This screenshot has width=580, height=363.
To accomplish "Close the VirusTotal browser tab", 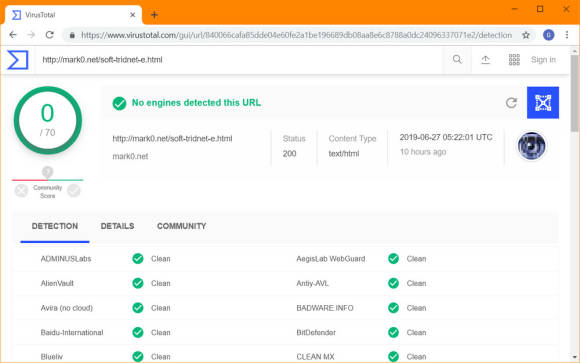I will [132, 15].
